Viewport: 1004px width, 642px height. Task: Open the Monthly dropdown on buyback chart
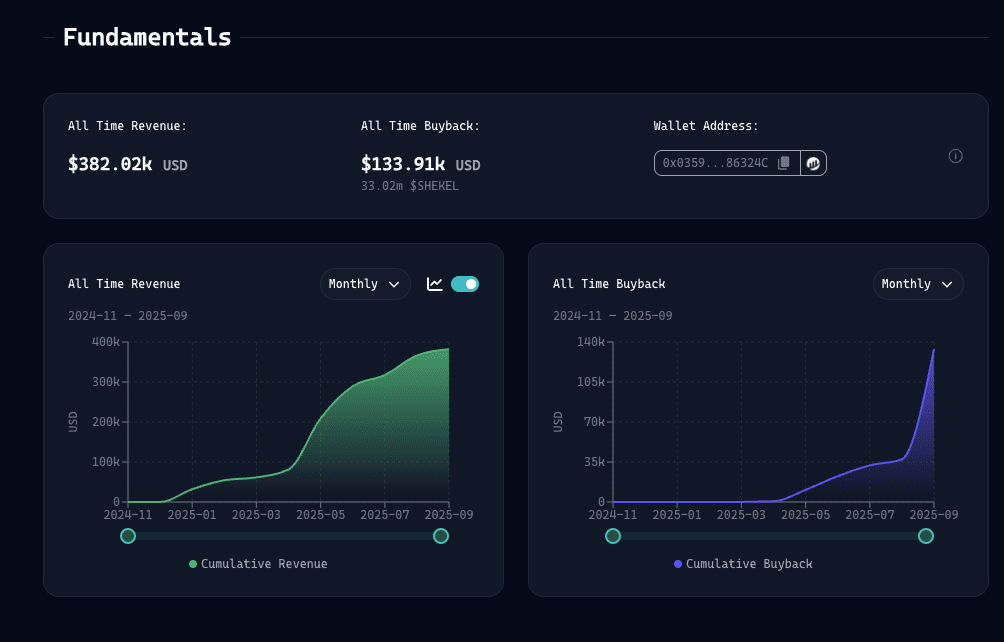tap(918, 284)
